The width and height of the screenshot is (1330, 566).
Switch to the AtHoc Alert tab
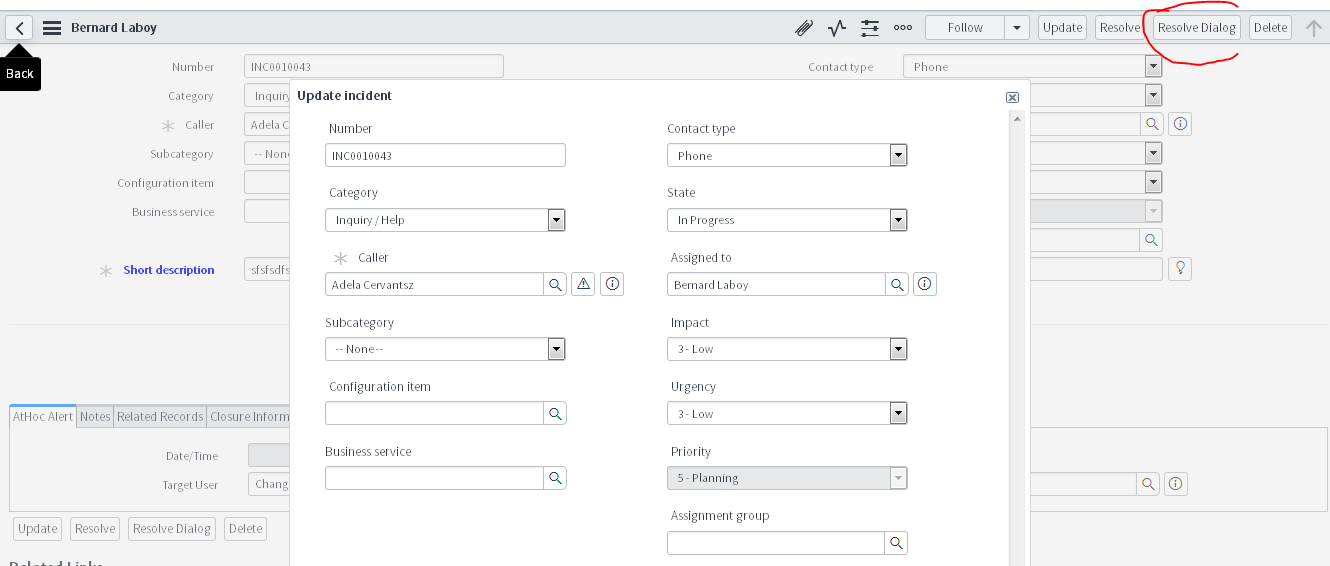pos(43,417)
